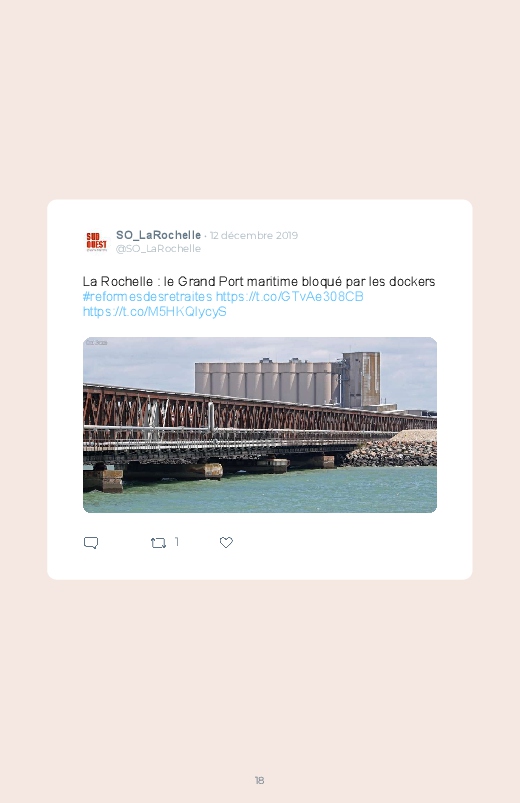This screenshot has width=520, height=803.
Task: Click the rock breakwater in the photo
Action: coord(391,451)
